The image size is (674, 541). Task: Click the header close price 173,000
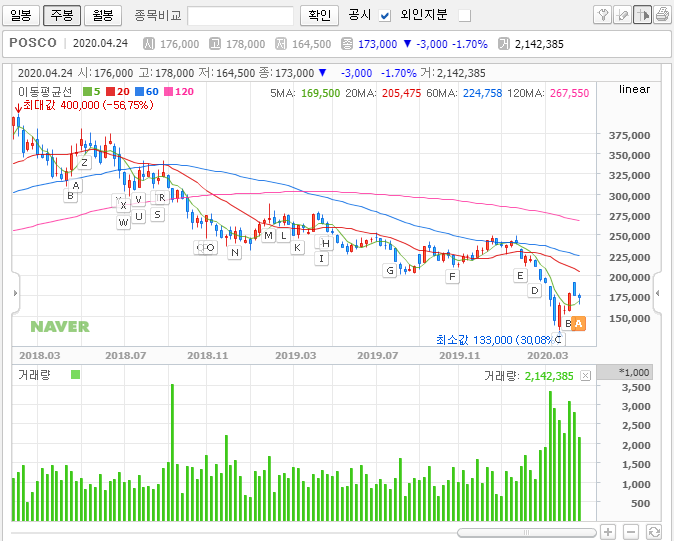click(x=377, y=44)
